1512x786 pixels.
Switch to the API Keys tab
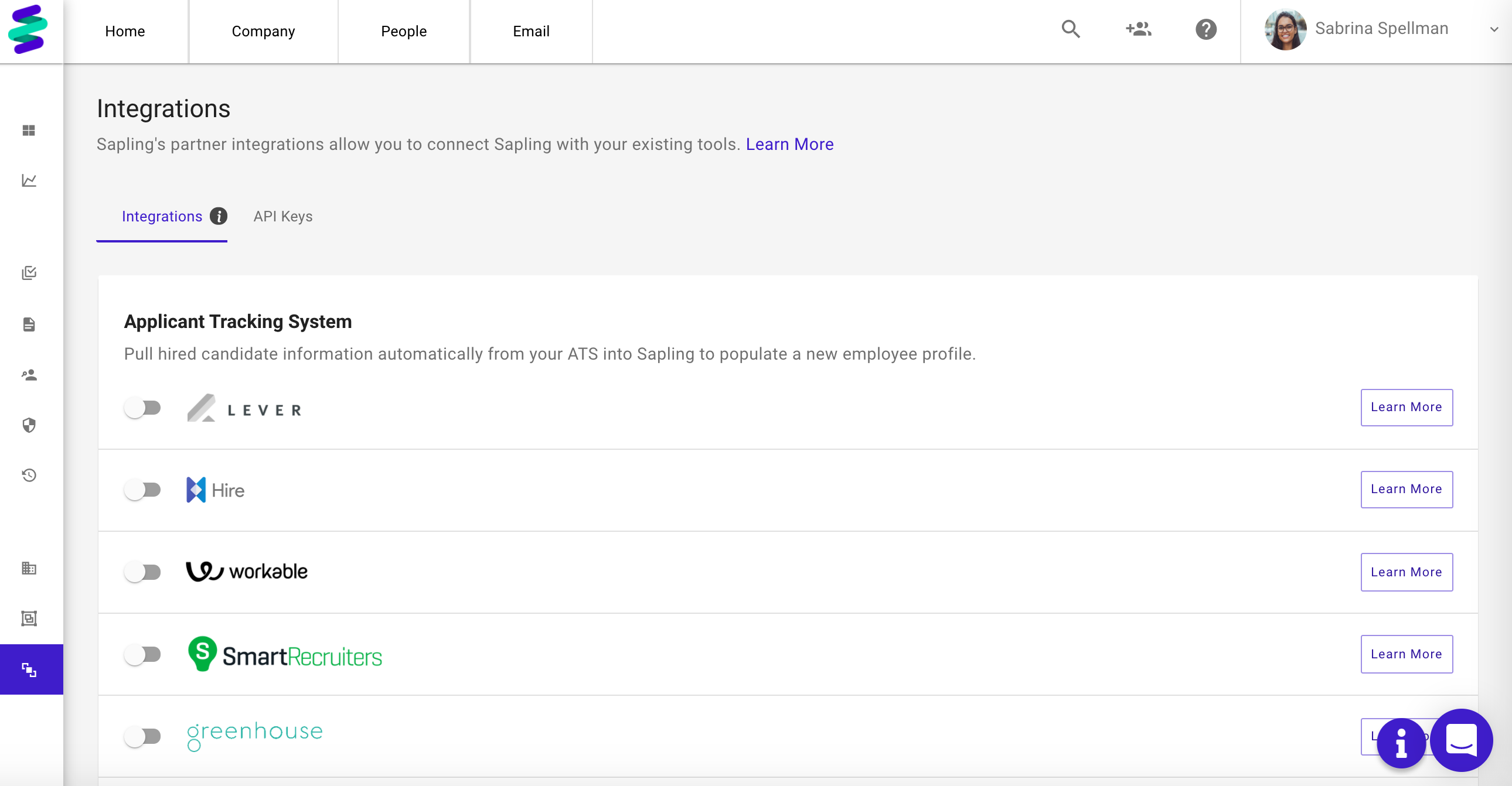(283, 217)
